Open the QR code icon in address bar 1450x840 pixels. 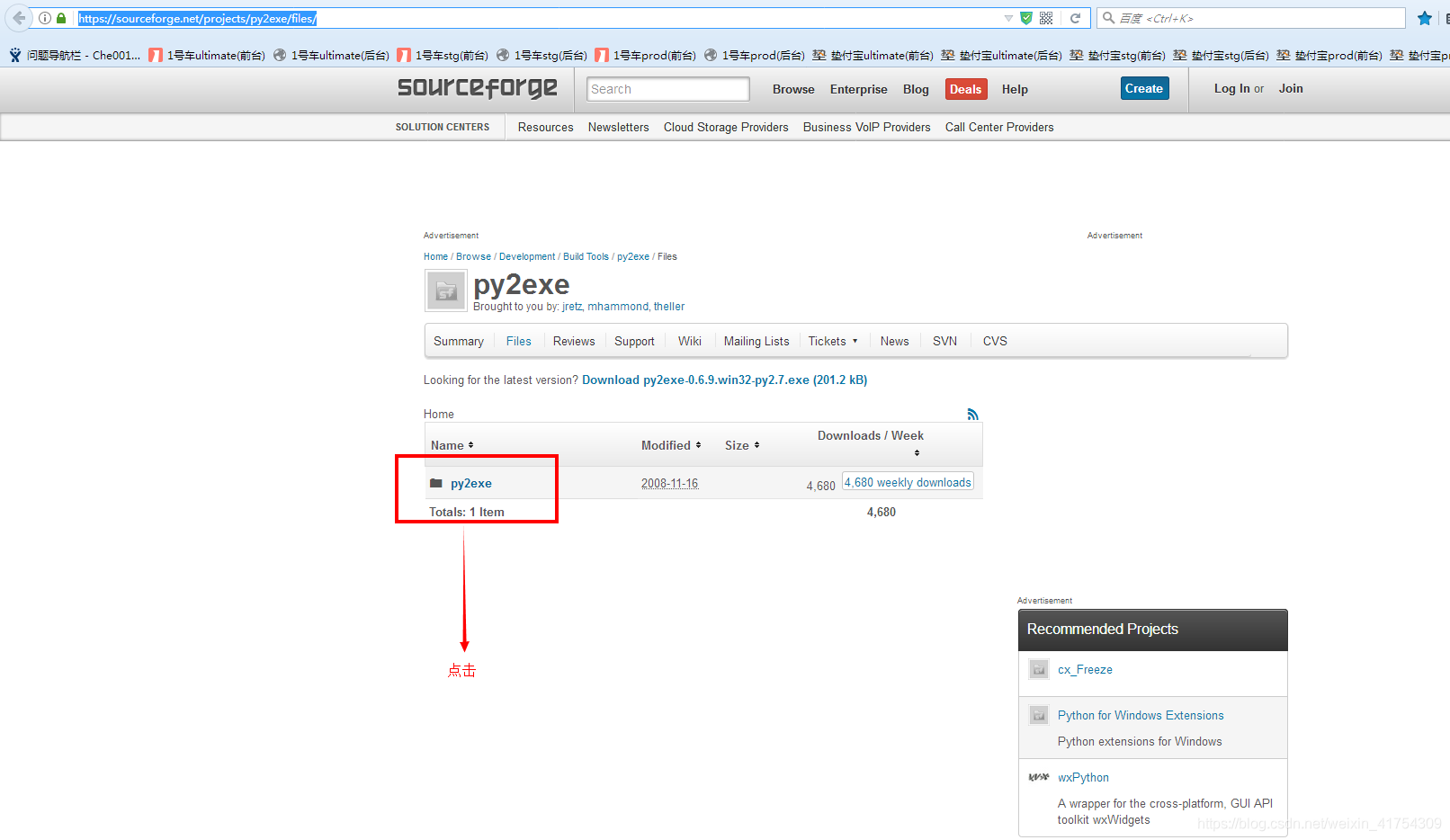[x=1046, y=18]
